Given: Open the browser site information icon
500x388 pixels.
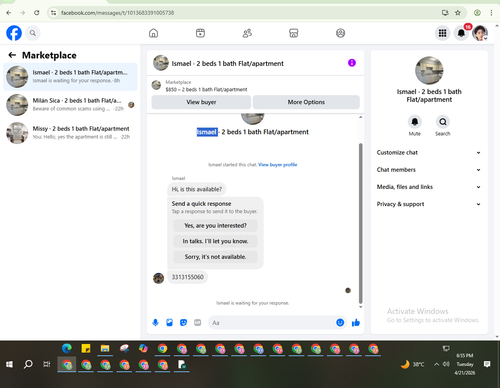Looking at the screenshot, I should click(x=53, y=13).
